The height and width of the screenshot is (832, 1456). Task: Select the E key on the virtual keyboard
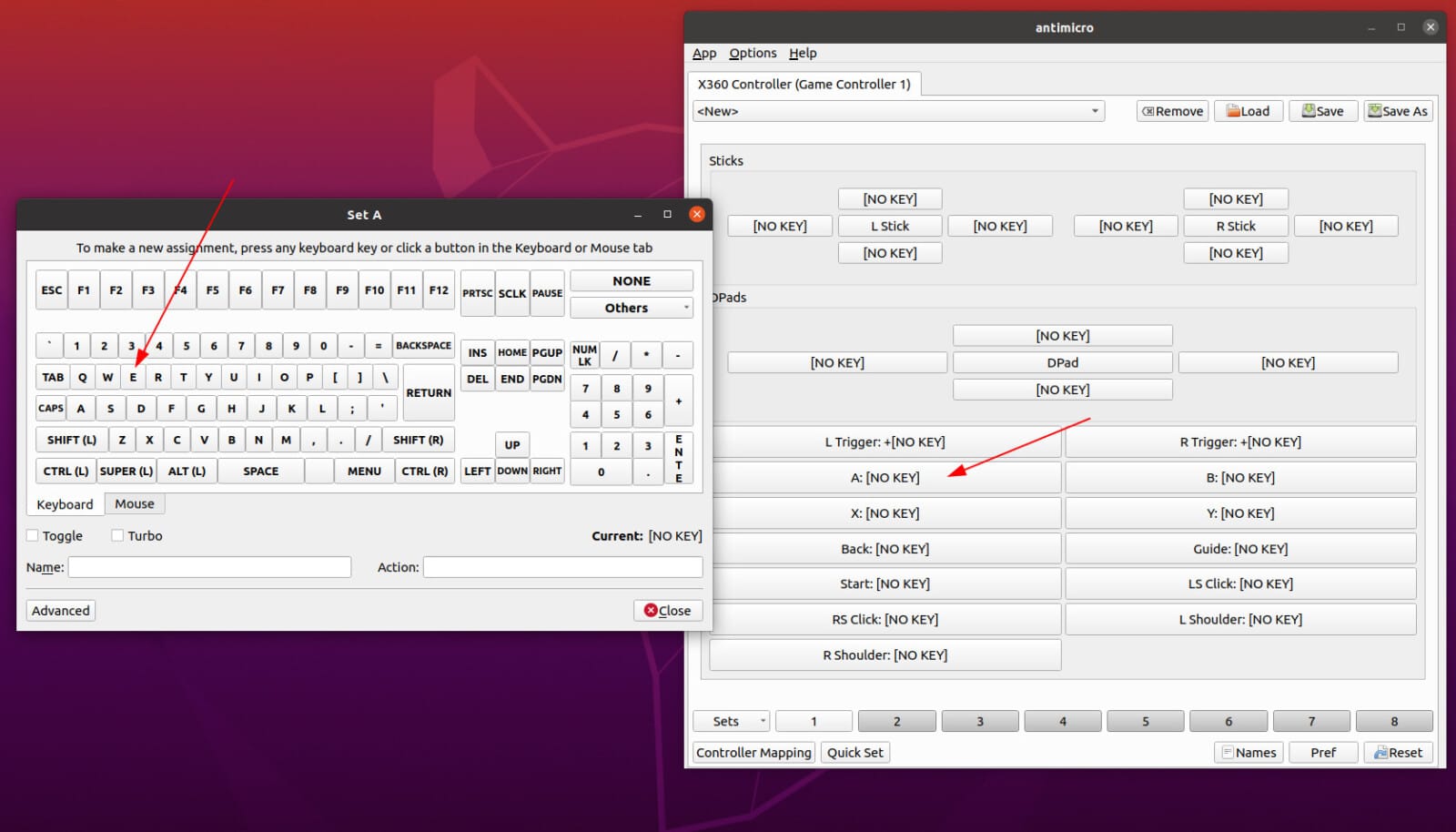(133, 376)
